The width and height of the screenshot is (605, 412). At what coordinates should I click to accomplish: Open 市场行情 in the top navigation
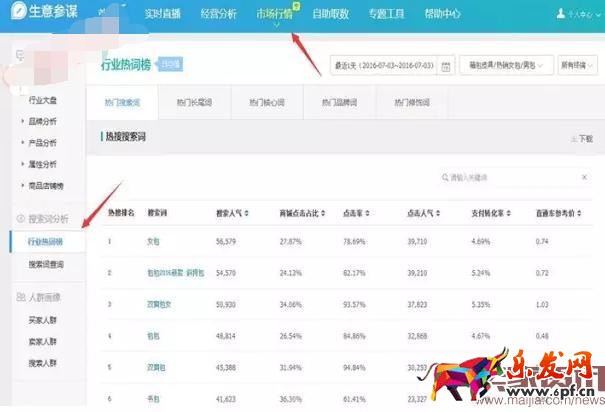[274, 14]
